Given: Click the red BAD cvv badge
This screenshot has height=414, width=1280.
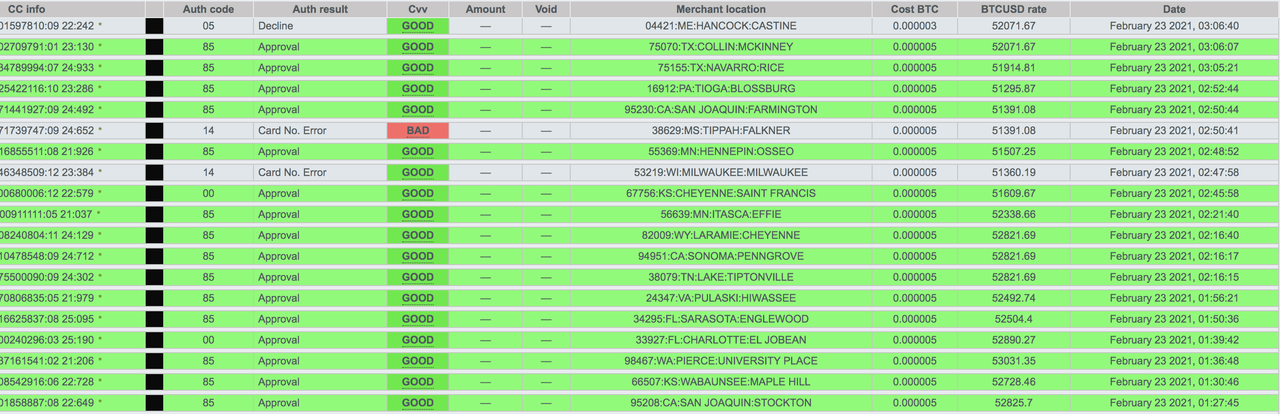Looking at the screenshot, I should [x=418, y=131].
